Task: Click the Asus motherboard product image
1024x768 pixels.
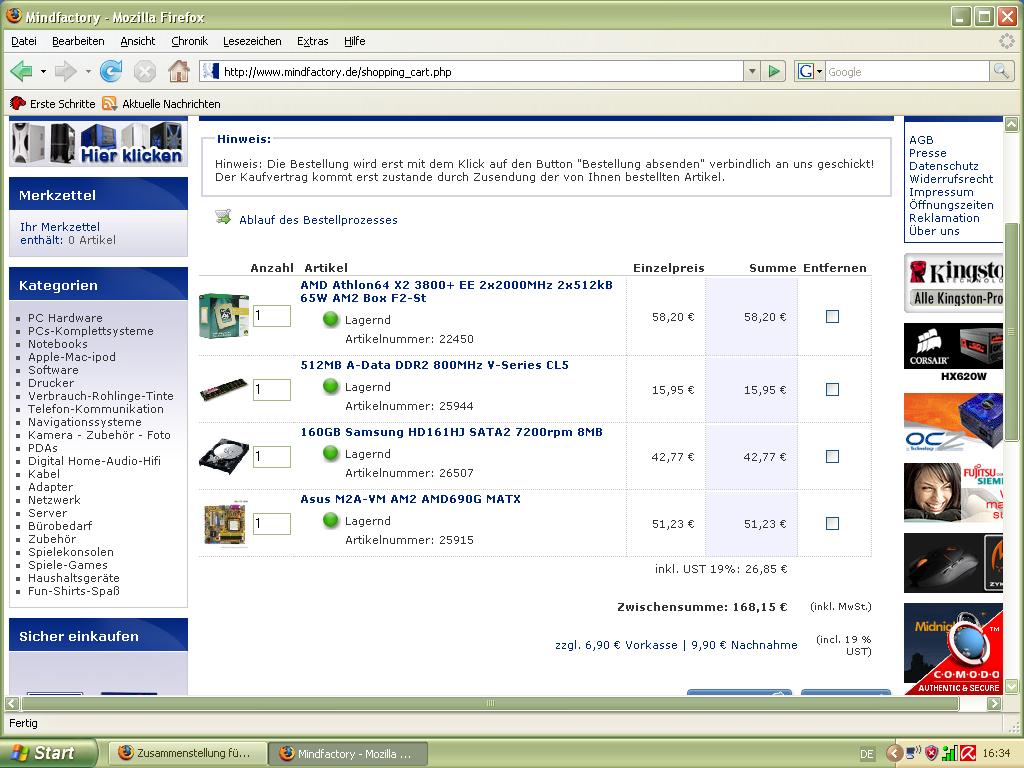Action: (x=225, y=523)
